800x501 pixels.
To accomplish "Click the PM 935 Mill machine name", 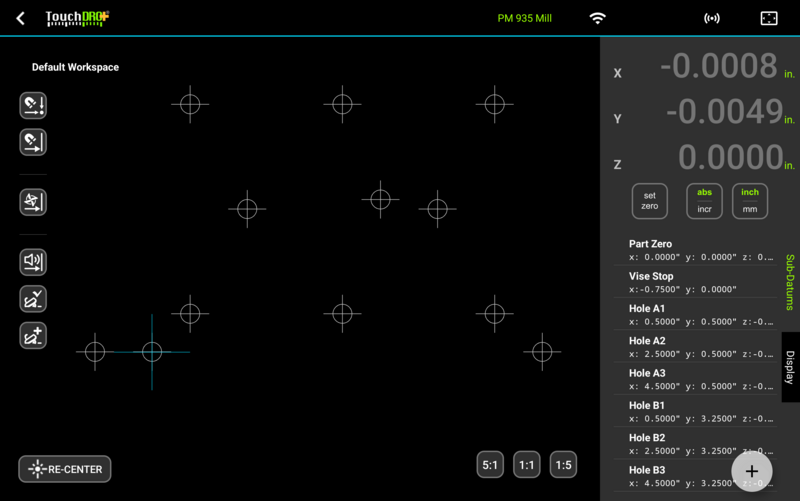I will point(524,18).
